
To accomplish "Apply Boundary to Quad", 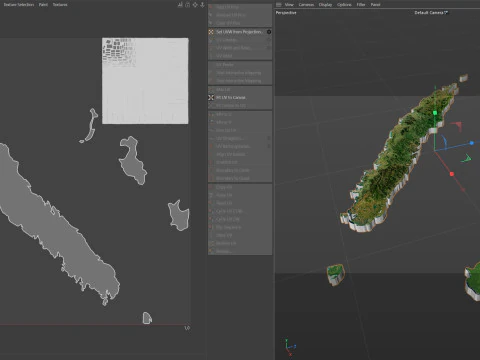I will 239,178.
